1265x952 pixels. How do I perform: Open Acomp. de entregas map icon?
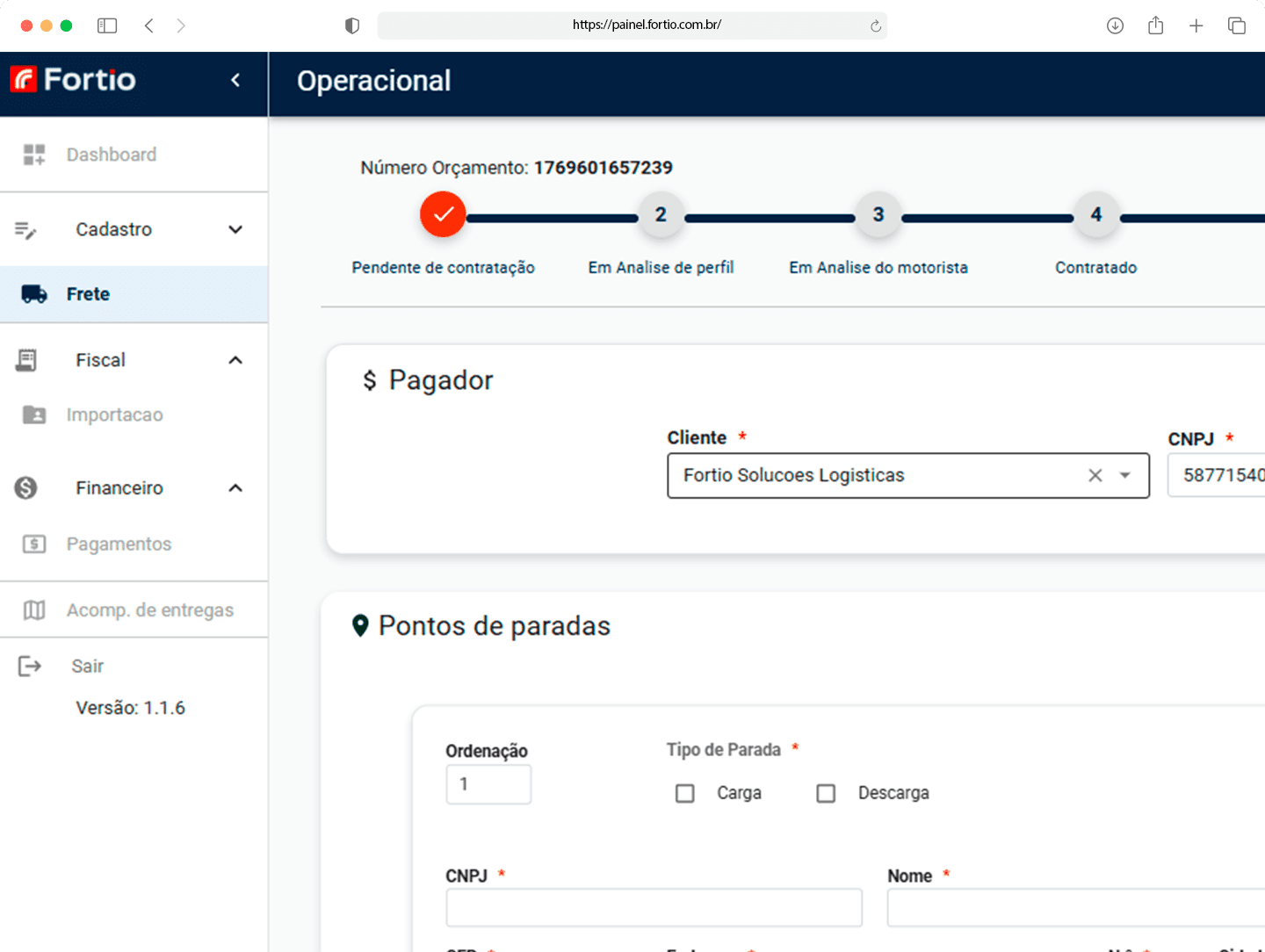34,610
